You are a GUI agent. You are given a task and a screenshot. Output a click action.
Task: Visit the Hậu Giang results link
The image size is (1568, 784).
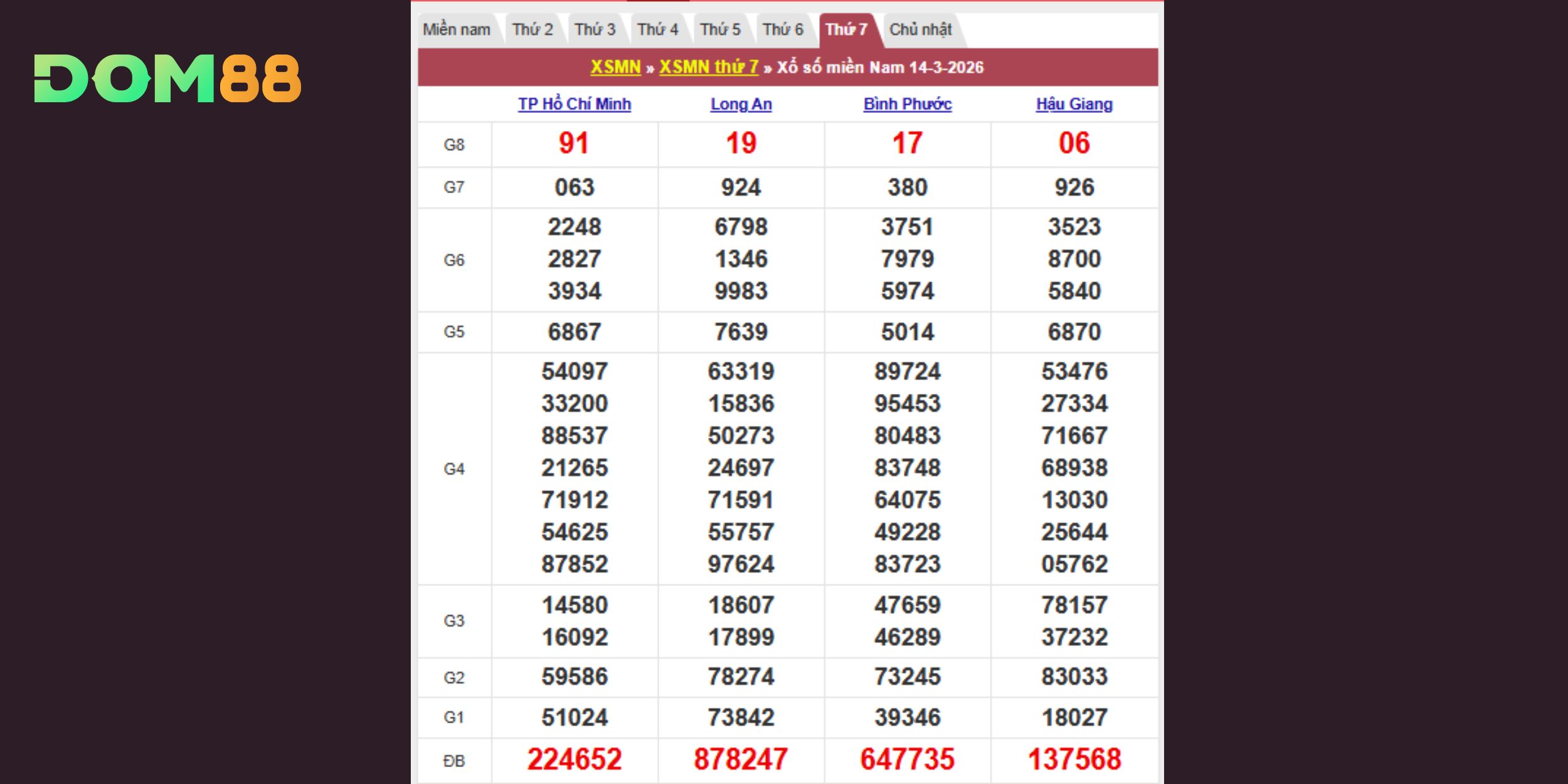[1074, 104]
